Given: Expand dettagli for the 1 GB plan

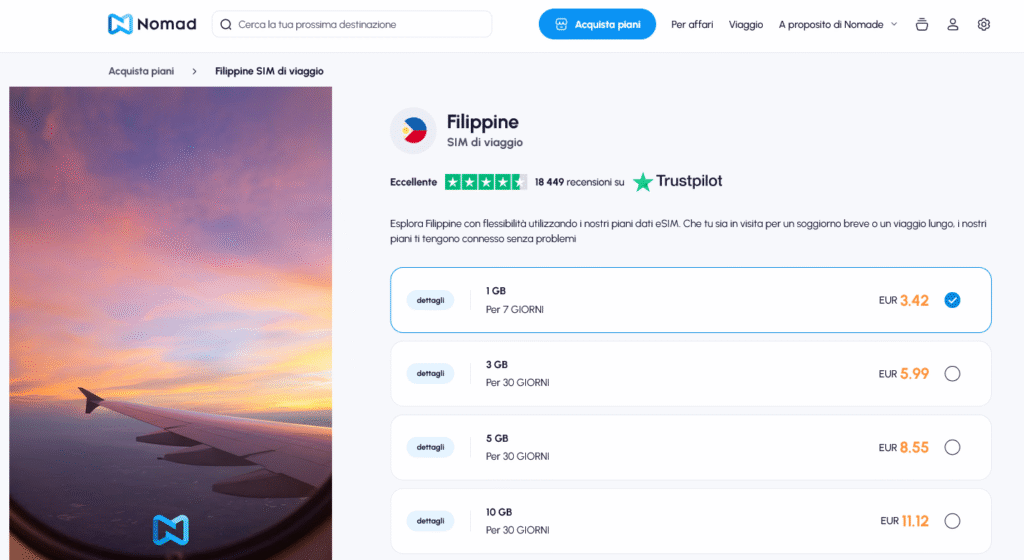Looking at the screenshot, I should point(430,300).
